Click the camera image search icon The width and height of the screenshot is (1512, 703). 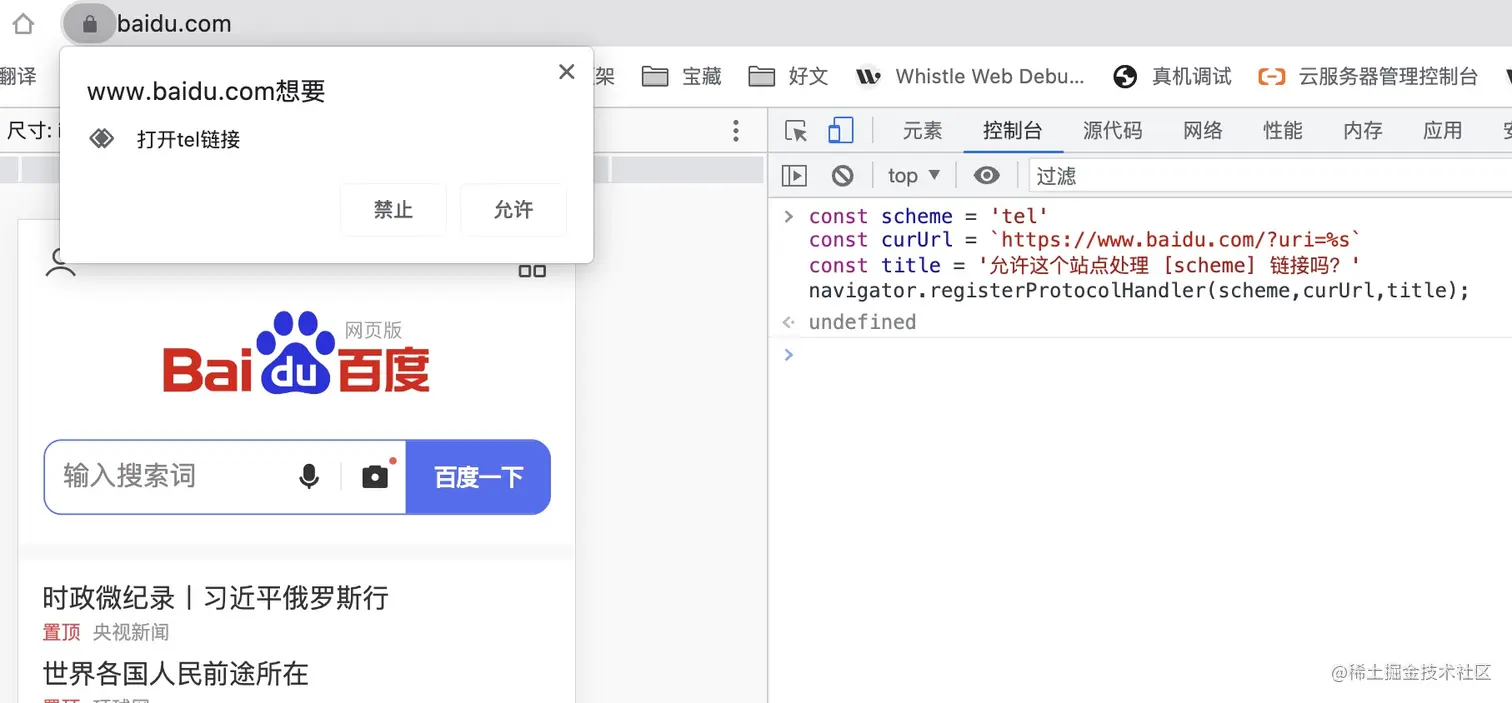click(x=375, y=477)
